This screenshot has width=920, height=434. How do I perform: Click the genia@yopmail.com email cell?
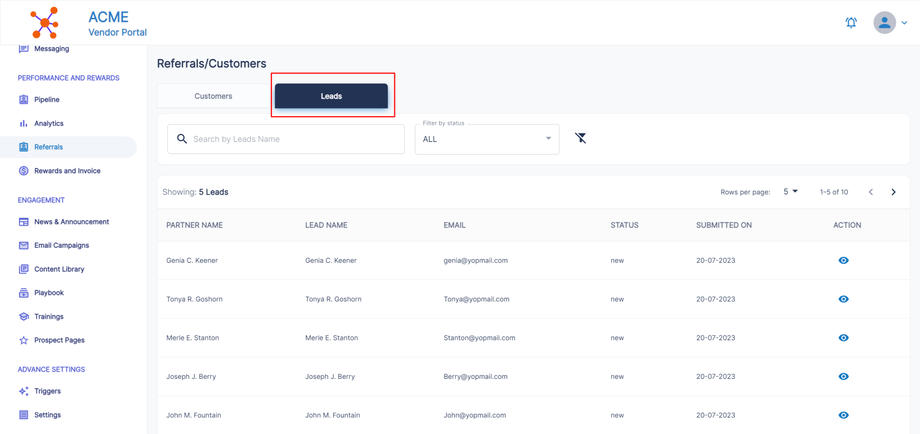pos(476,260)
